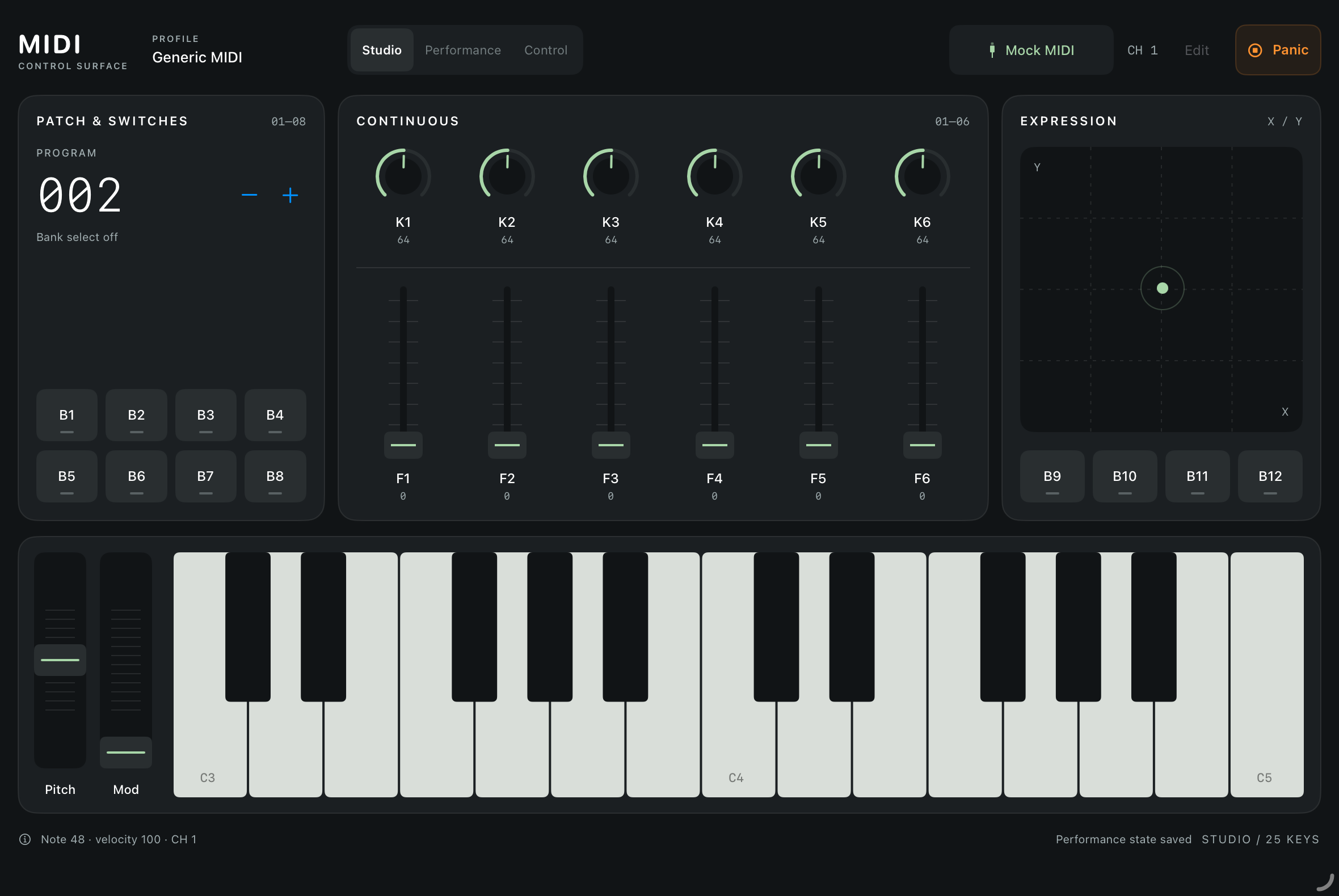
Task: Open the Mock MIDI device selector
Action: coord(1031,50)
